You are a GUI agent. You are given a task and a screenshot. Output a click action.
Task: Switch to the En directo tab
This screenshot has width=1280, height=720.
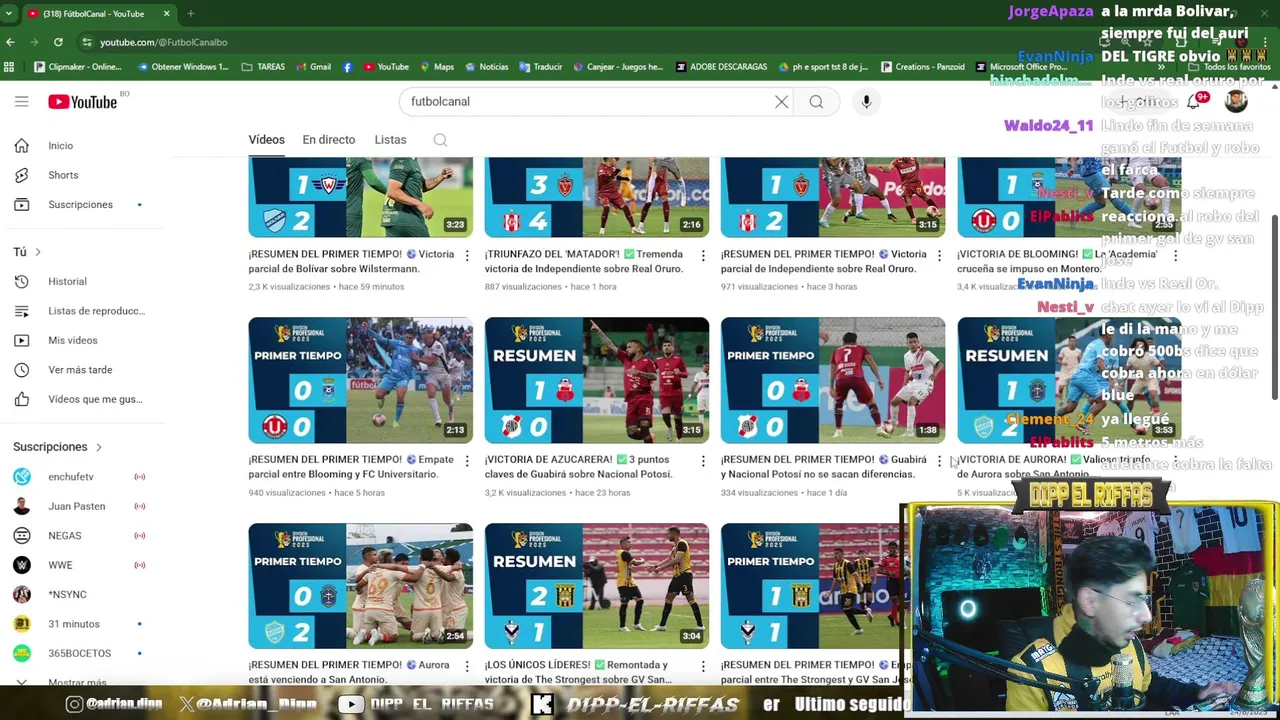tap(328, 140)
